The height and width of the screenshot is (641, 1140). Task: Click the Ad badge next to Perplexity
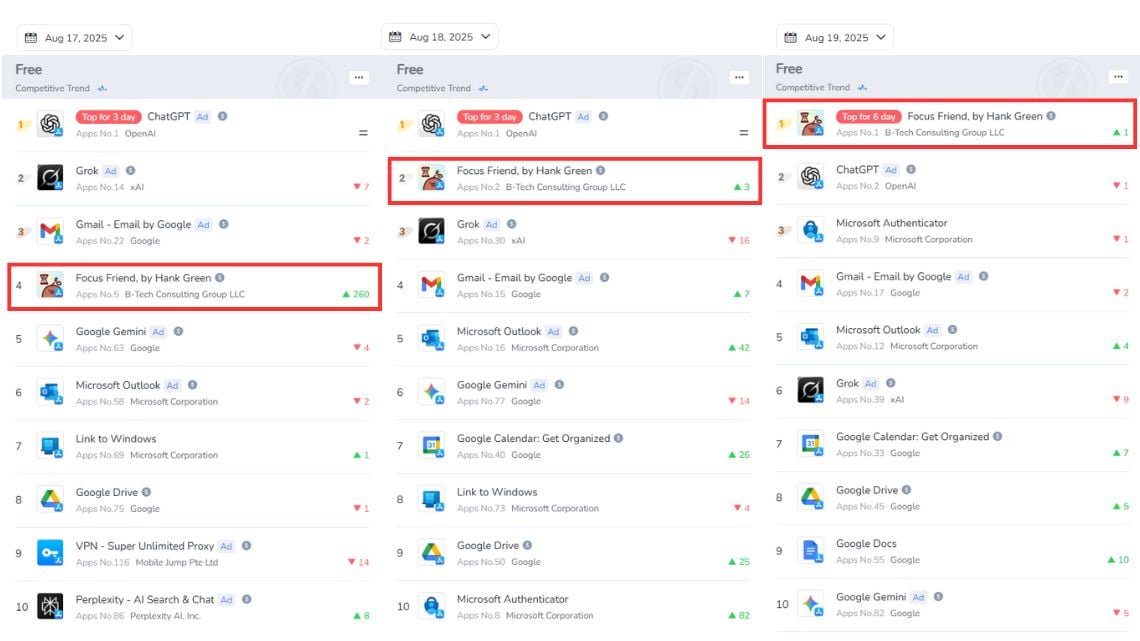pyautogui.click(x=227, y=600)
